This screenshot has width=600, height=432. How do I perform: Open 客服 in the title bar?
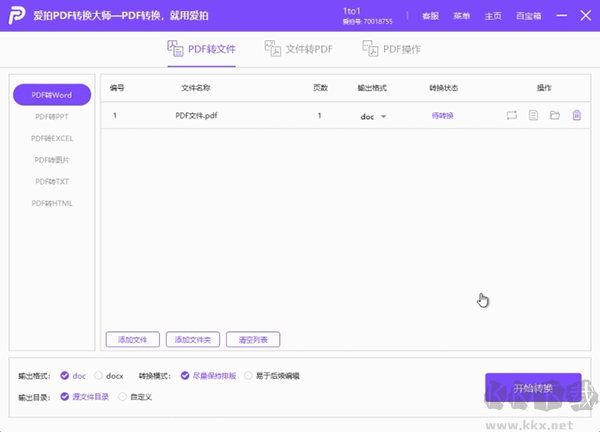430,16
